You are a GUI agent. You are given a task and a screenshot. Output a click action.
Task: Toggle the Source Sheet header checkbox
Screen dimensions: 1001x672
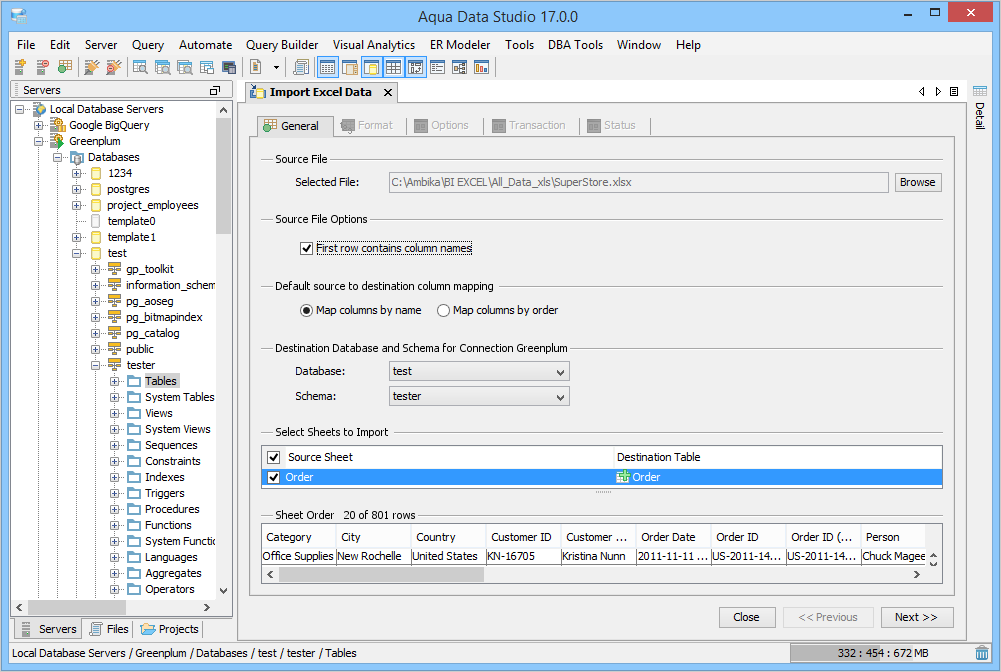[x=274, y=457]
